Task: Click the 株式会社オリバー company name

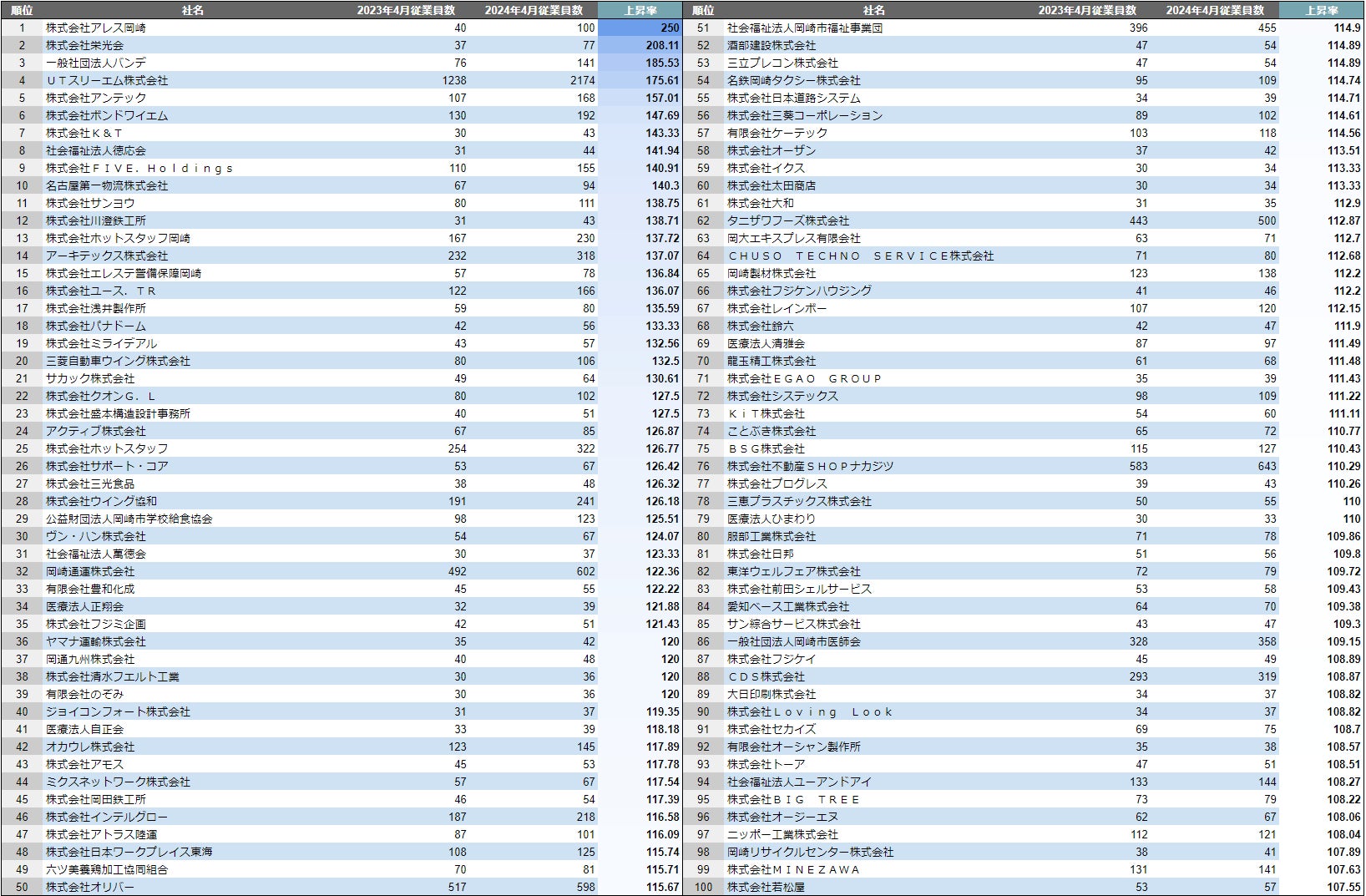Action: tap(90, 887)
